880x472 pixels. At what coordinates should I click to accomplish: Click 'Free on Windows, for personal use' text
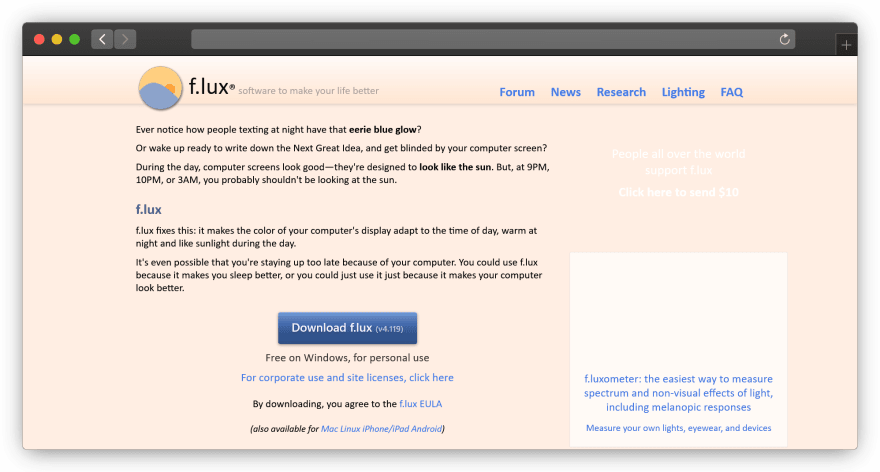tap(347, 358)
